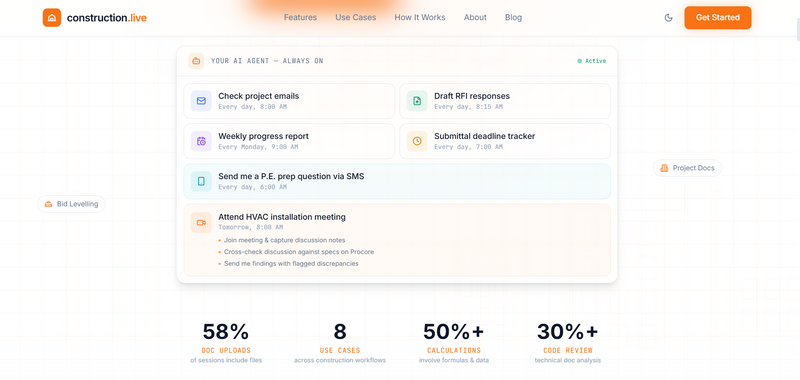This screenshot has height=380, width=800.
Task: Click the Project Docs chip icon
Action: [664, 168]
